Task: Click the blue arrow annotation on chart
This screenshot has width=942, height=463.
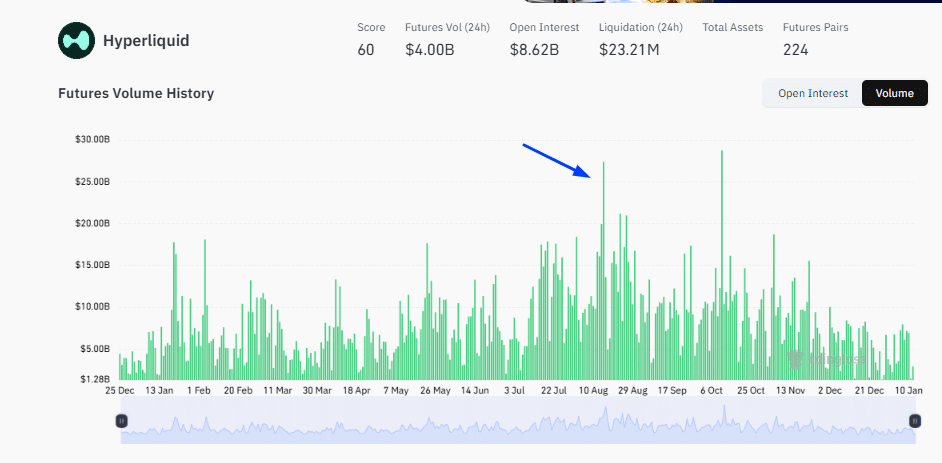Action: point(558,161)
